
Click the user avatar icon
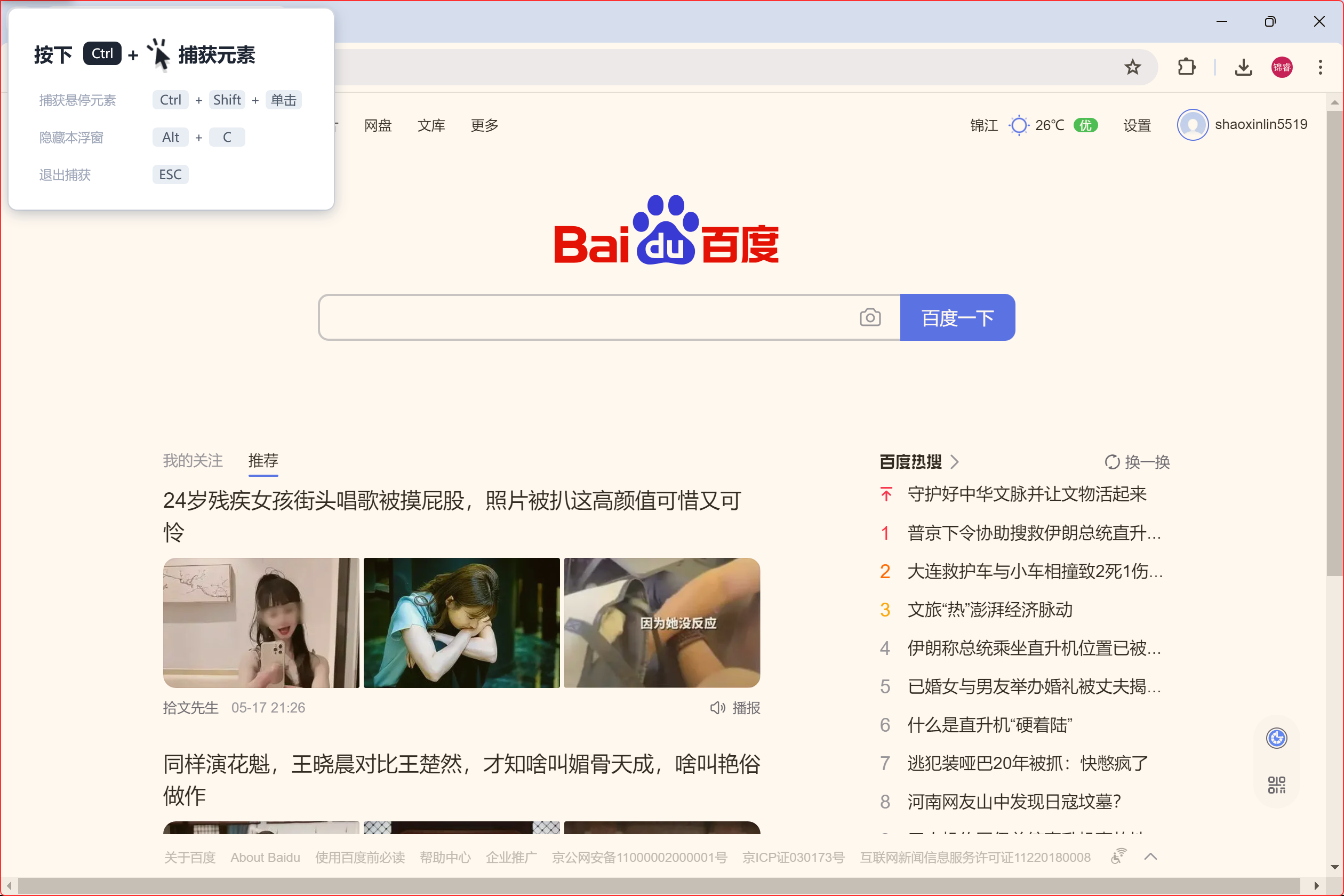pyautogui.click(x=1192, y=125)
